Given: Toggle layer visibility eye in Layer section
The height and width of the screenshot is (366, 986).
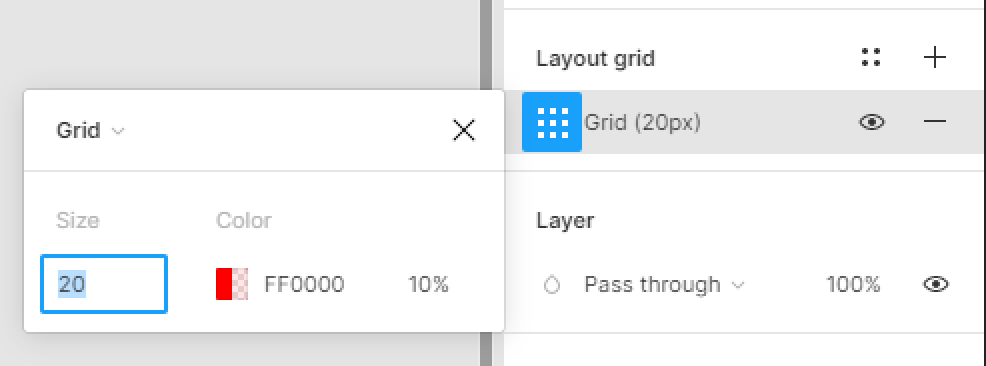Looking at the screenshot, I should click(x=936, y=285).
